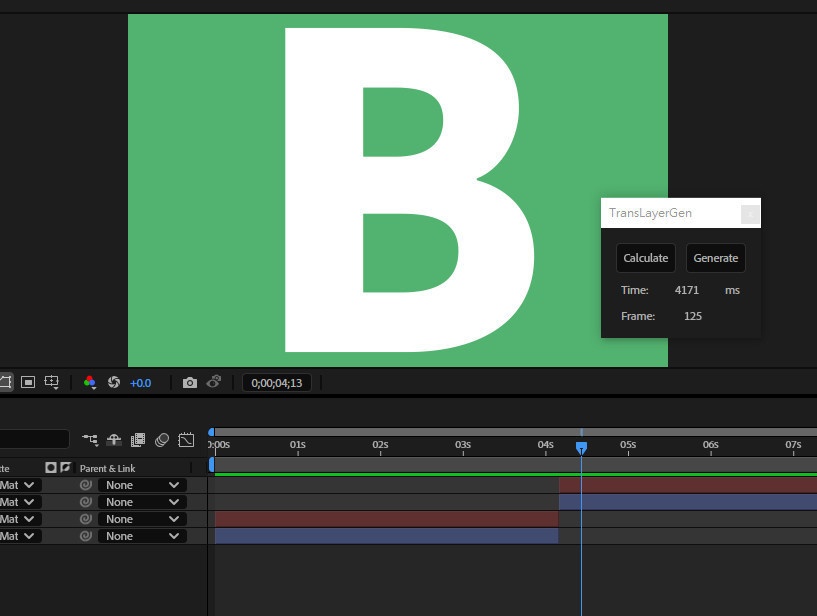Toggle mask and shape path visibility
The height and width of the screenshot is (616, 817).
pos(8,382)
